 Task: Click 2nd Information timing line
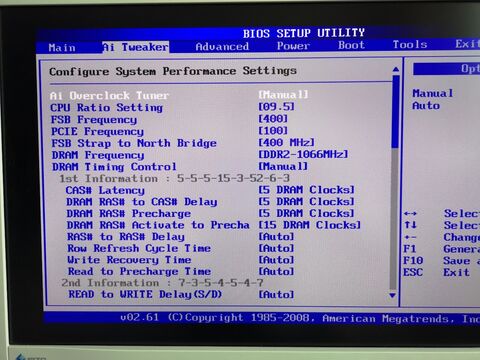[163, 283]
